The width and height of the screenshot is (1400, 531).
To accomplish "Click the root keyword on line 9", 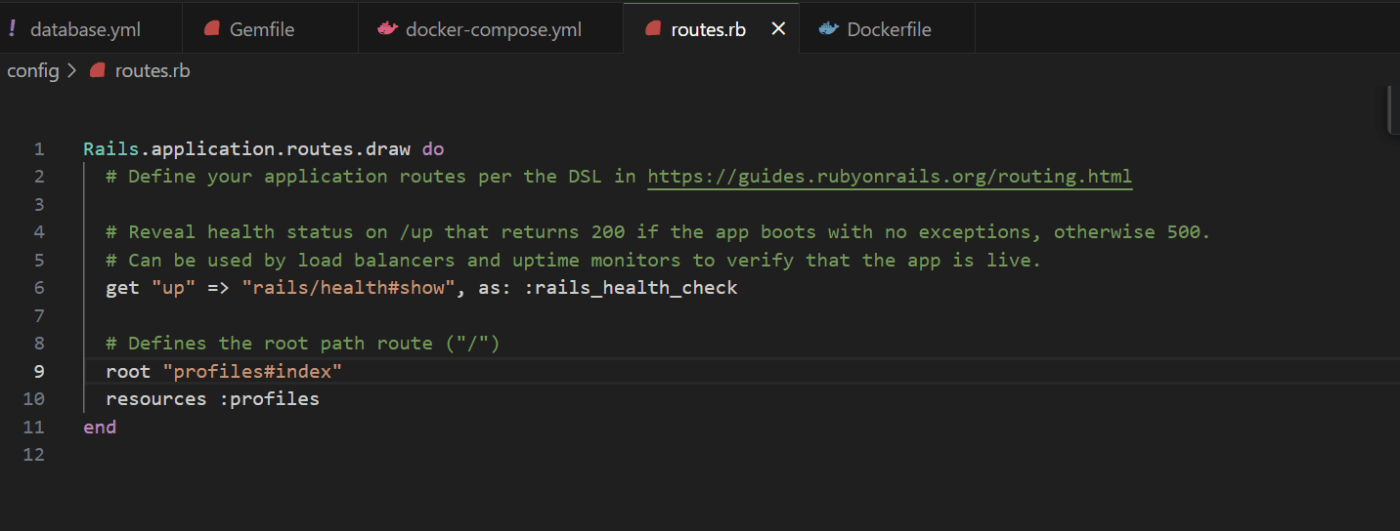I will click(x=128, y=371).
